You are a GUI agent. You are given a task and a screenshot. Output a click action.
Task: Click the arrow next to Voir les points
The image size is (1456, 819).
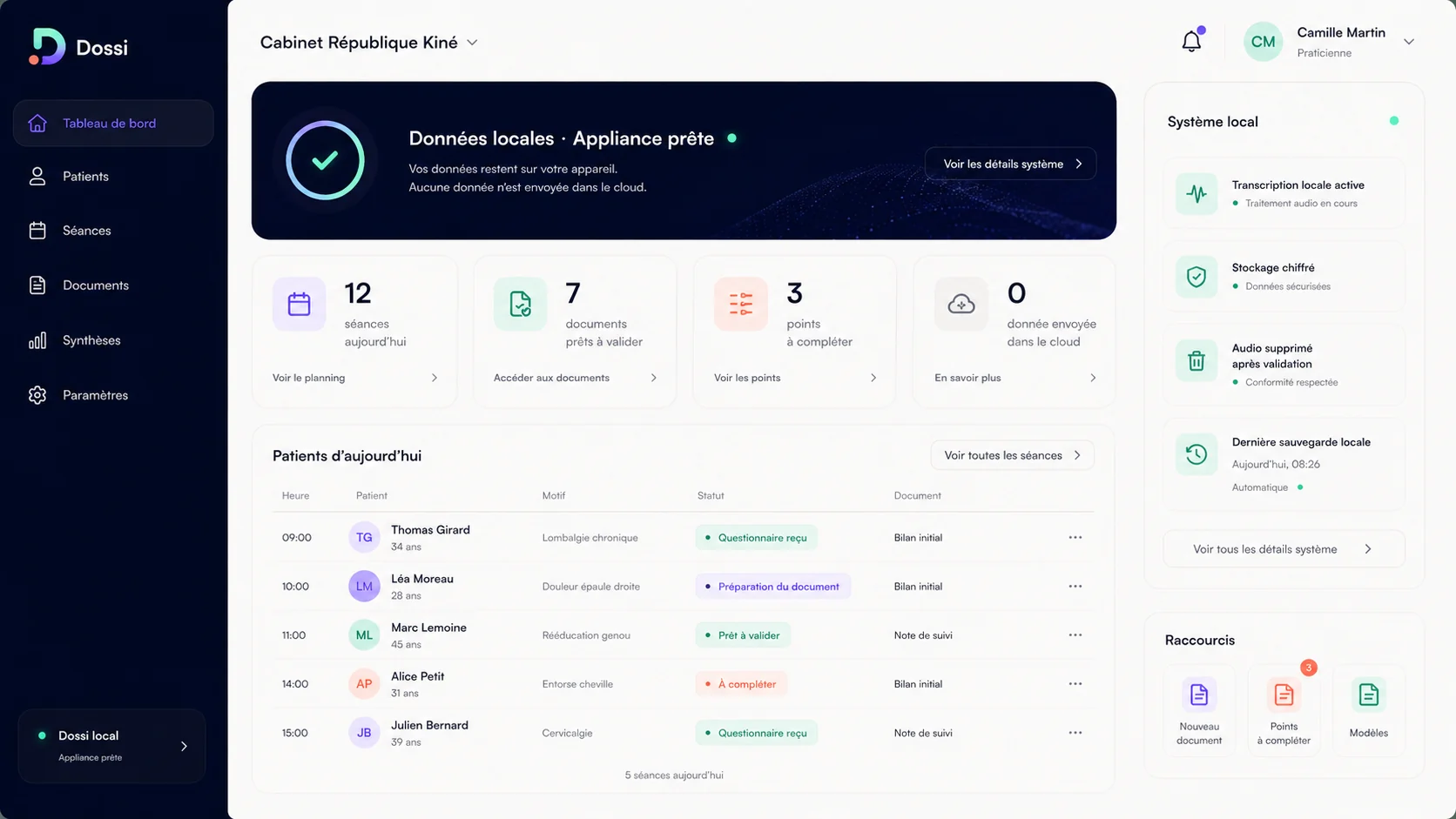pos(873,378)
